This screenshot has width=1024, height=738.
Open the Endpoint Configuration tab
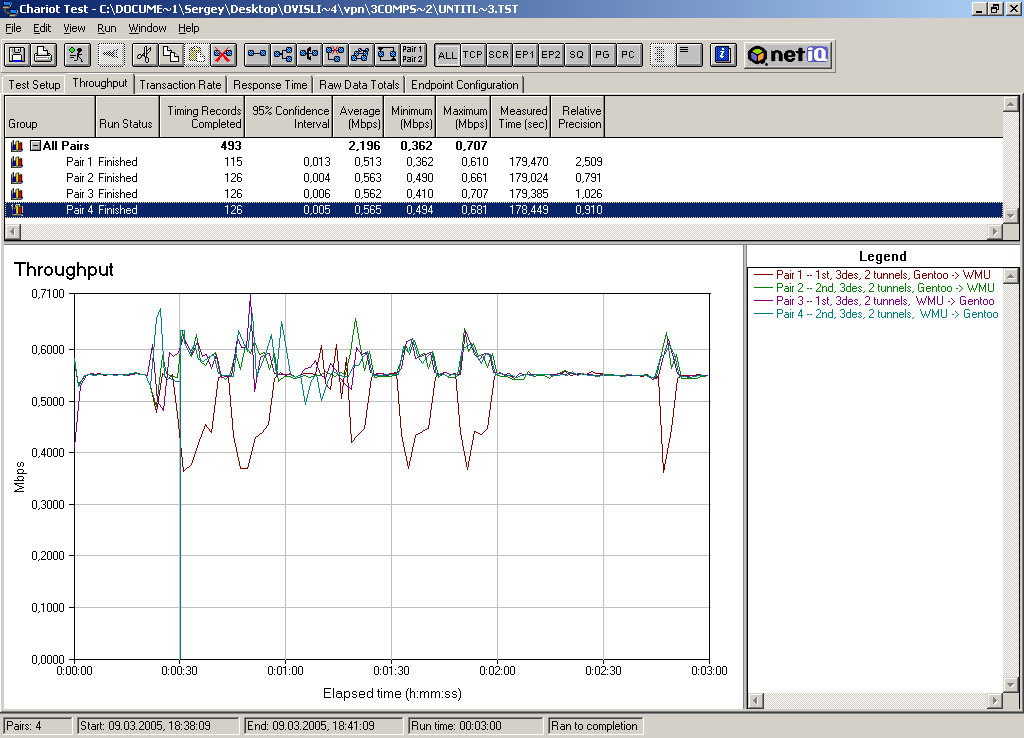pyautogui.click(x=464, y=85)
